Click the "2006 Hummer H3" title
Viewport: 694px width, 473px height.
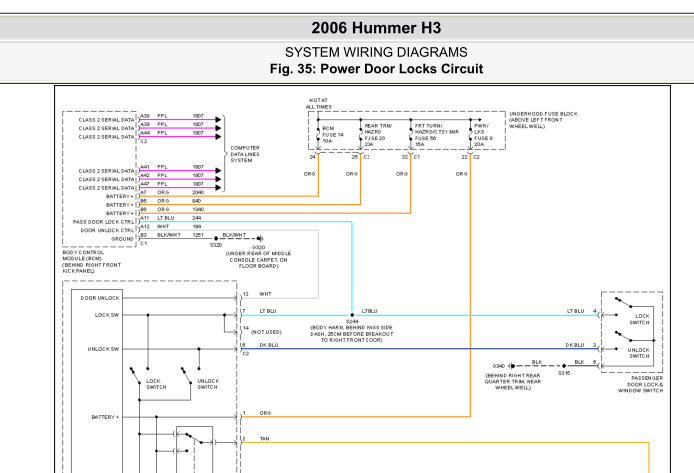pos(376,28)
